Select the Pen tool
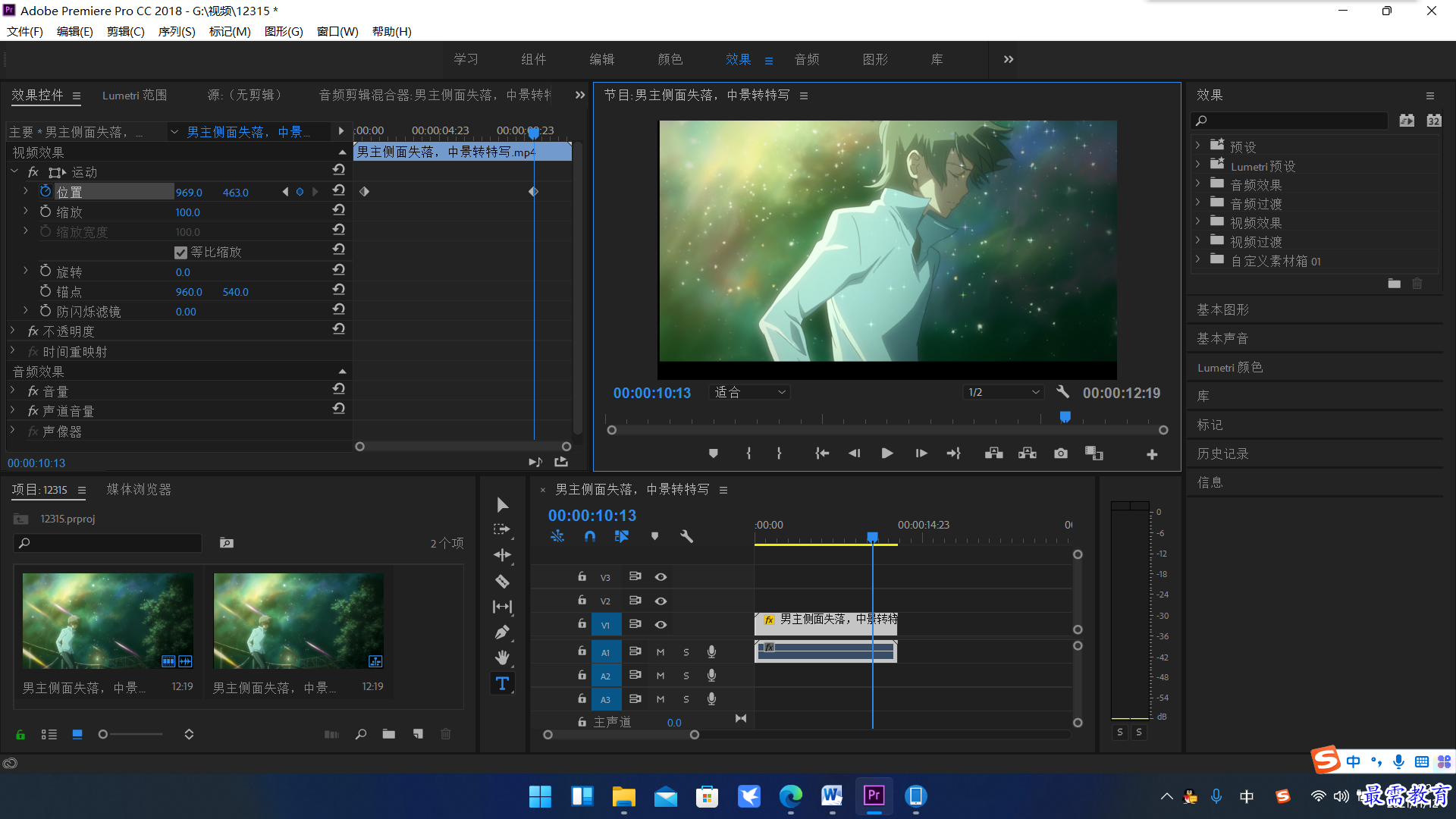1456x819 pixels. point(502,632)
